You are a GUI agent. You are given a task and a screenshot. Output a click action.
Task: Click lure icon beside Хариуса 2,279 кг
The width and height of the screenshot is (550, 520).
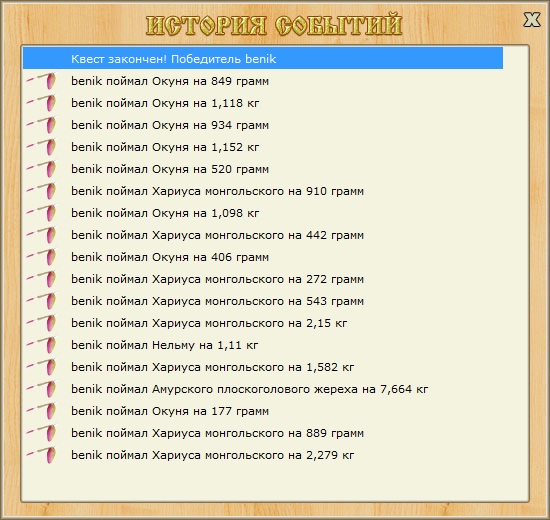click(x=41, y=455)
